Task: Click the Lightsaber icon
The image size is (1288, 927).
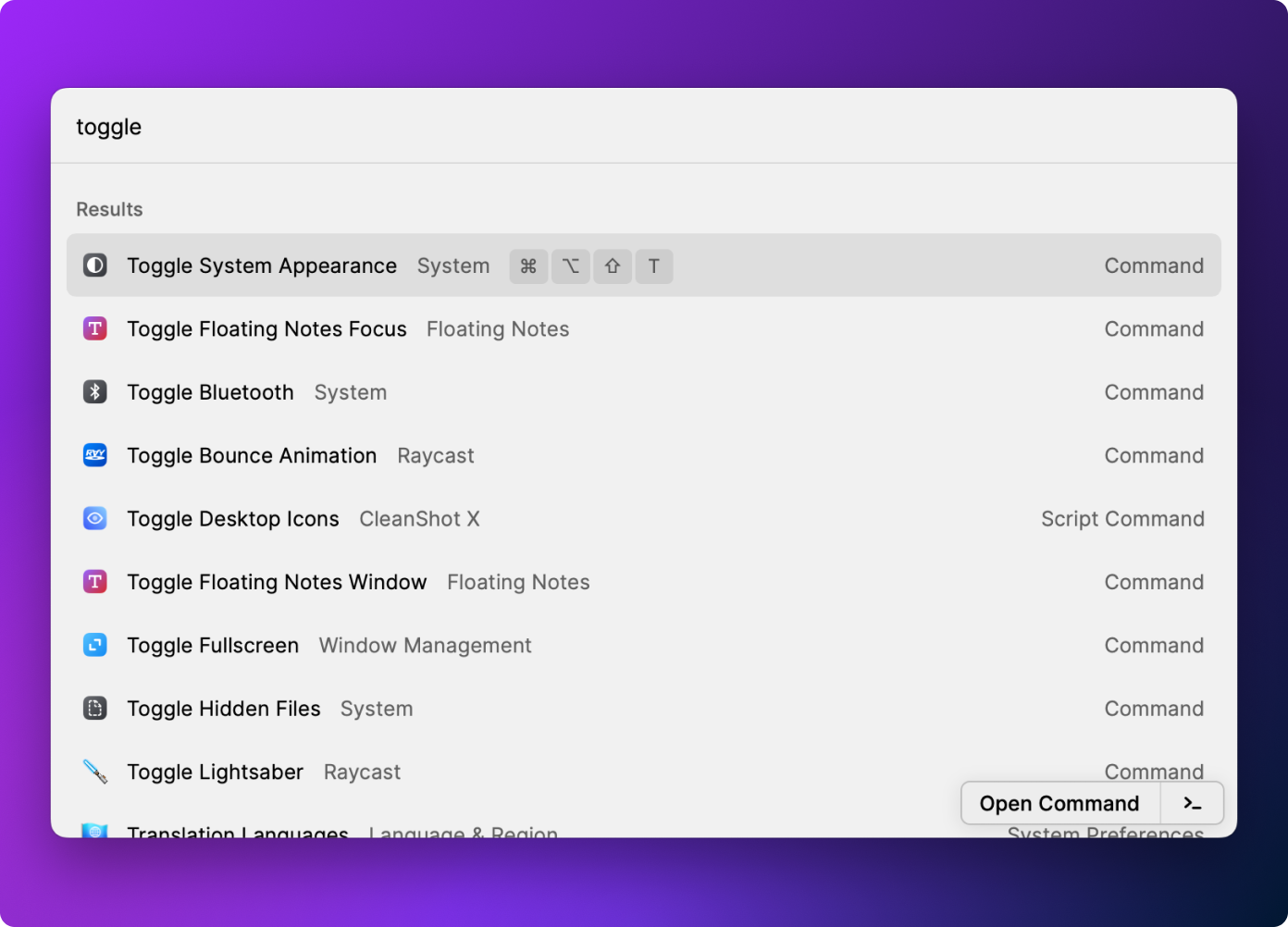Action: click(x=95, y=772)
